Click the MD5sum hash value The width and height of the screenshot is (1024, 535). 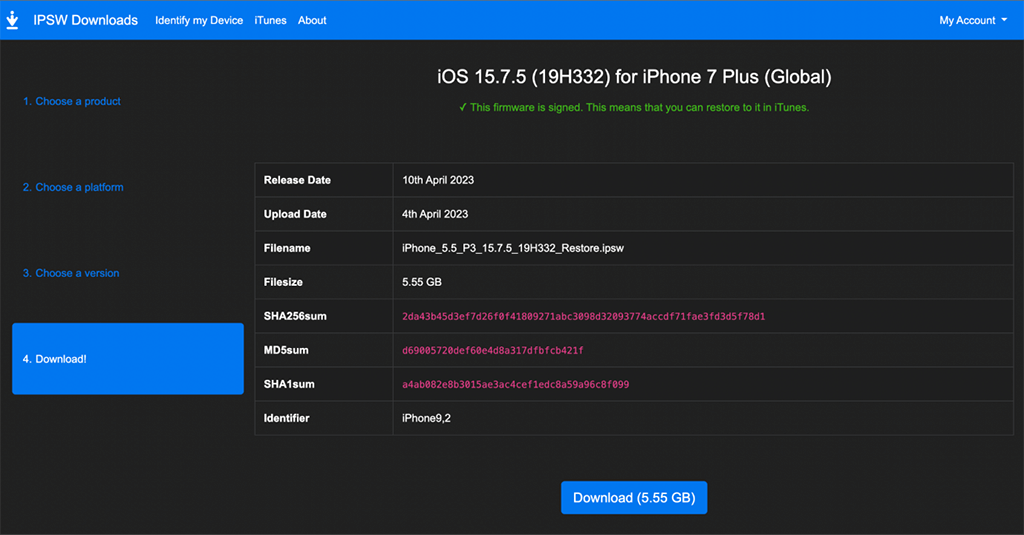pyautogui.click(x=492, y=350)
